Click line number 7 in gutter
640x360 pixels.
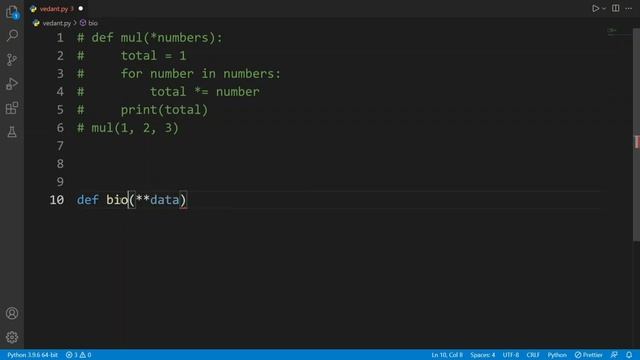[x=60, y=146]
